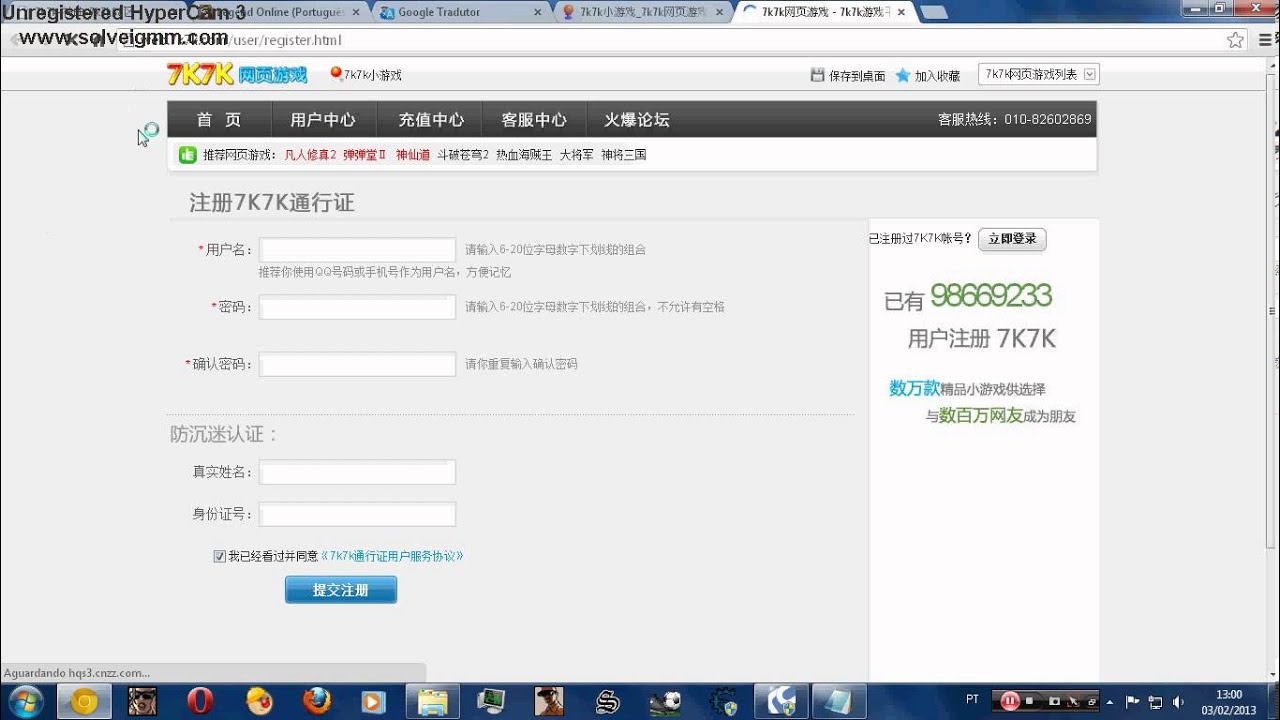
Task: Open the stylized S taskbar icon
Action: point(607,701)
